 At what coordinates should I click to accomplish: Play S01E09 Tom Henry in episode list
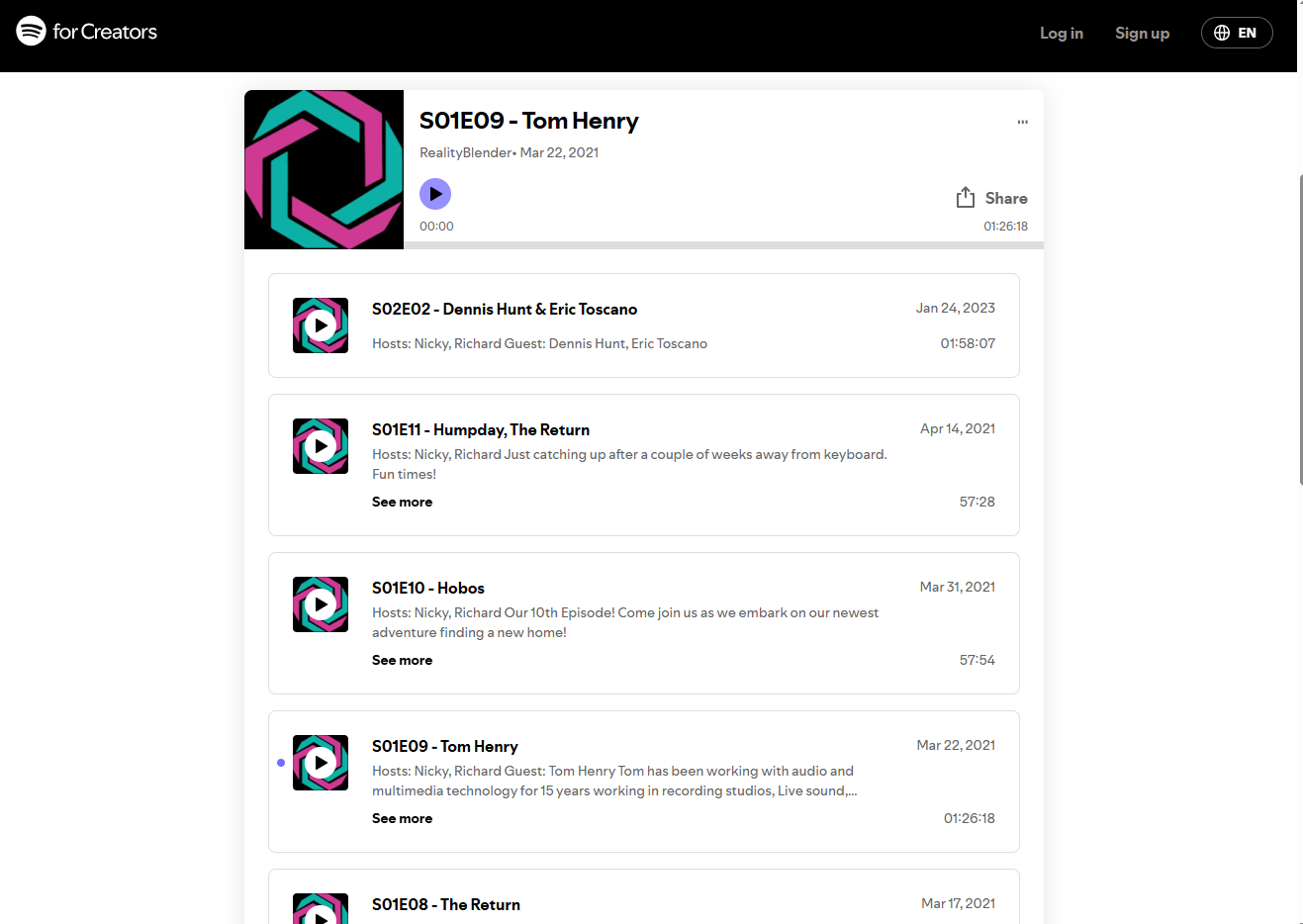coord(321,763)
